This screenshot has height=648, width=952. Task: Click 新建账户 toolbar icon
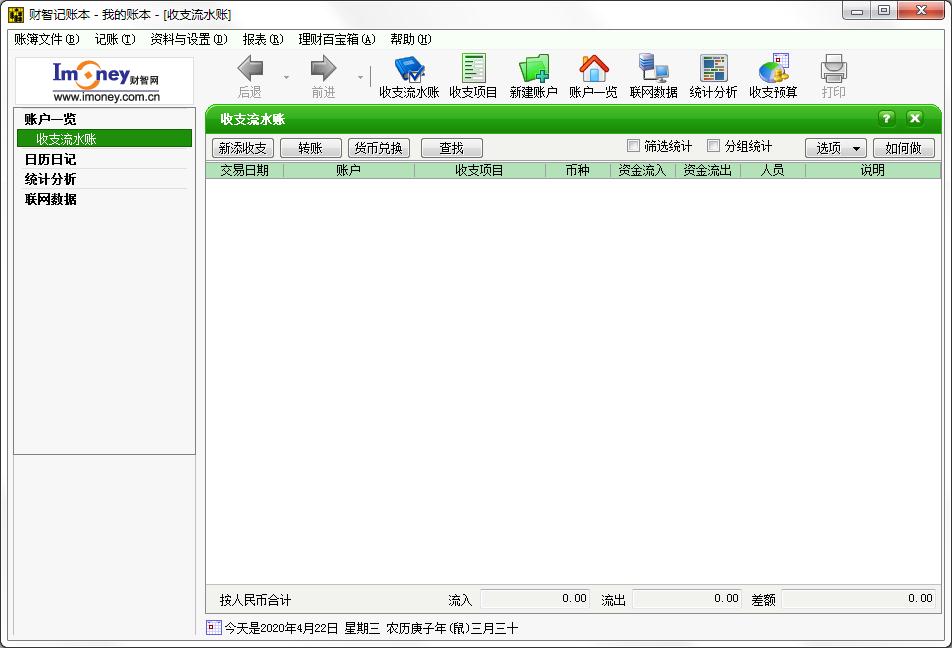coord(534,68)
